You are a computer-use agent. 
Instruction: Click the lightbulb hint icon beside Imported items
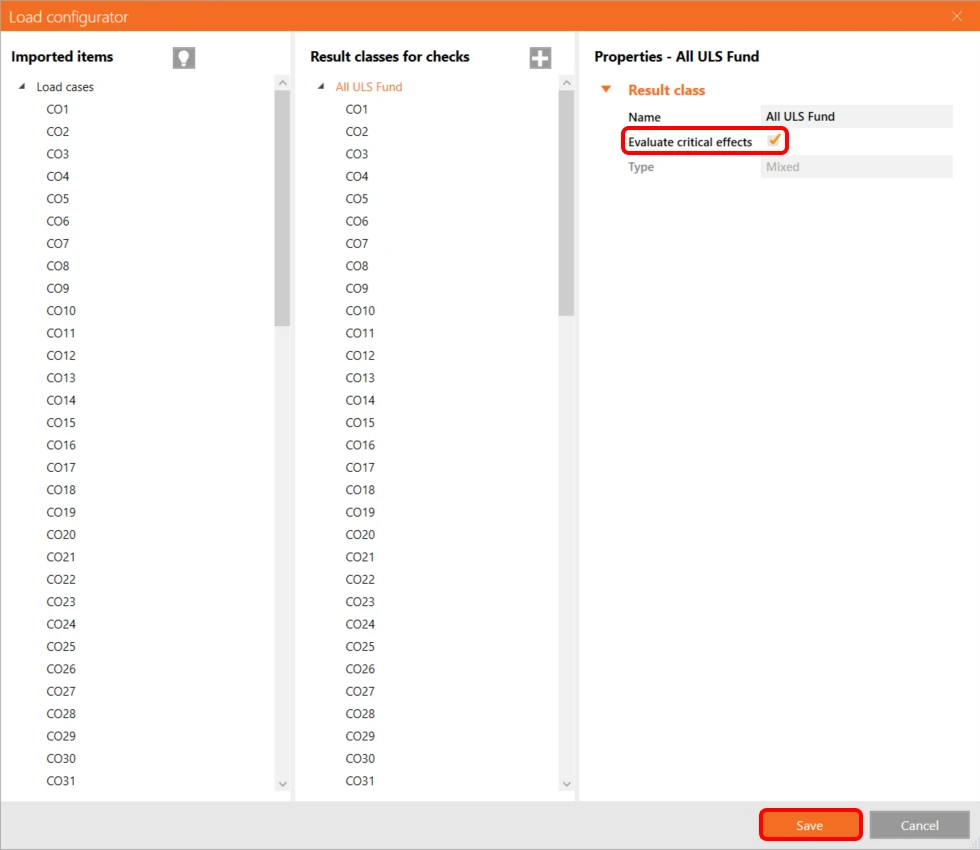tap(184, 58)
